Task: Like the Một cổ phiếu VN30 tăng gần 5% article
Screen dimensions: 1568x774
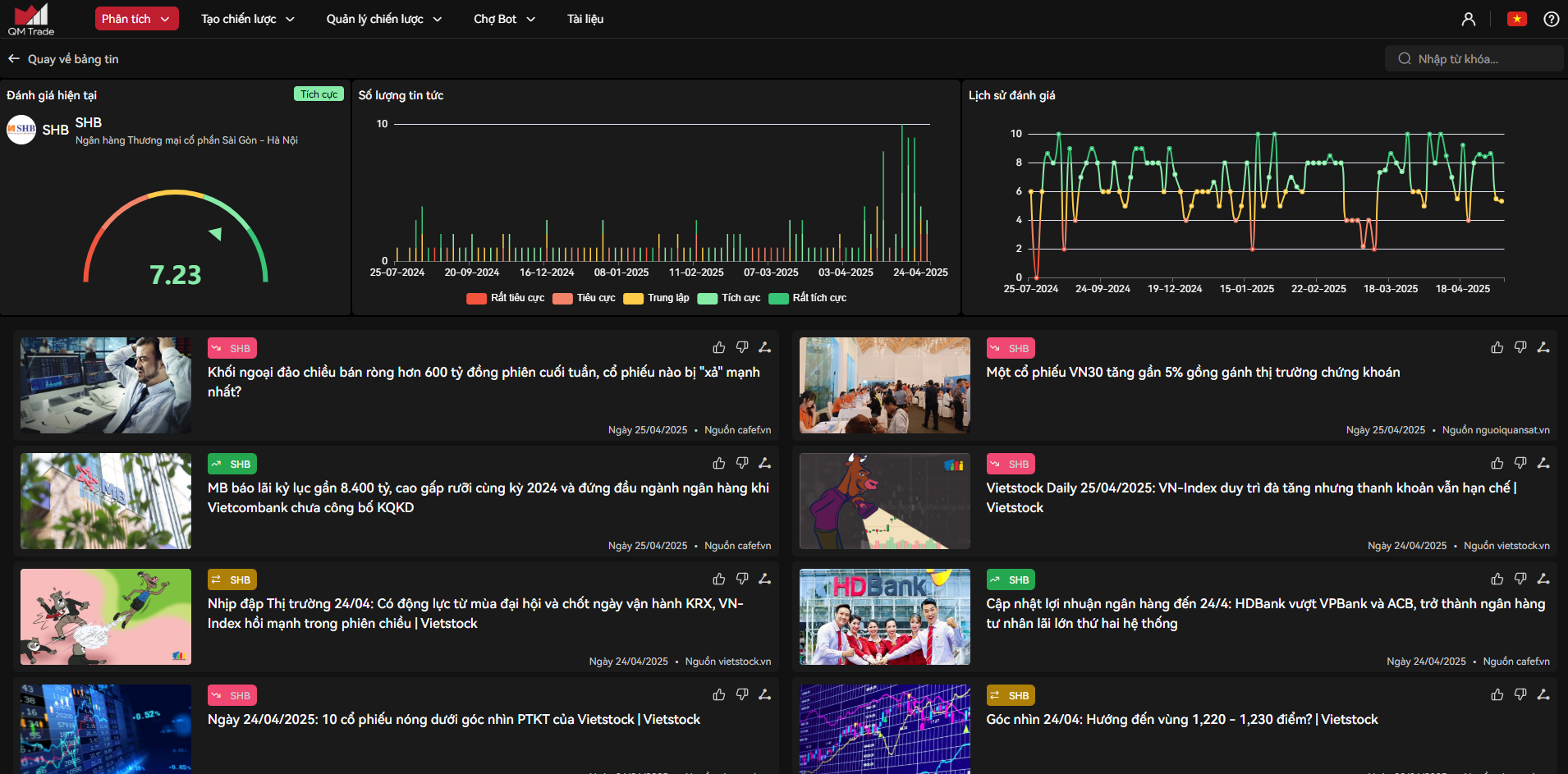Action: (x=1497, y=347)
